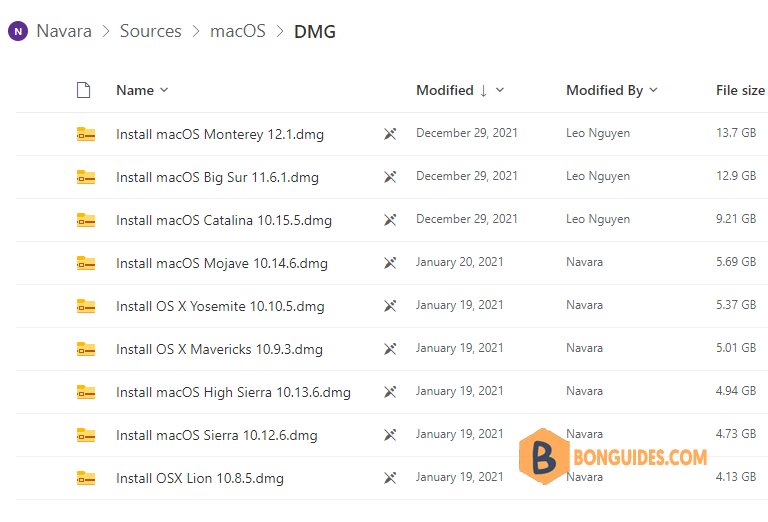This screenshot has height=522, width=768.
Task: Click pin icon beside High Sierra 10.13.6.dmg
Action: tap(390, 392)
